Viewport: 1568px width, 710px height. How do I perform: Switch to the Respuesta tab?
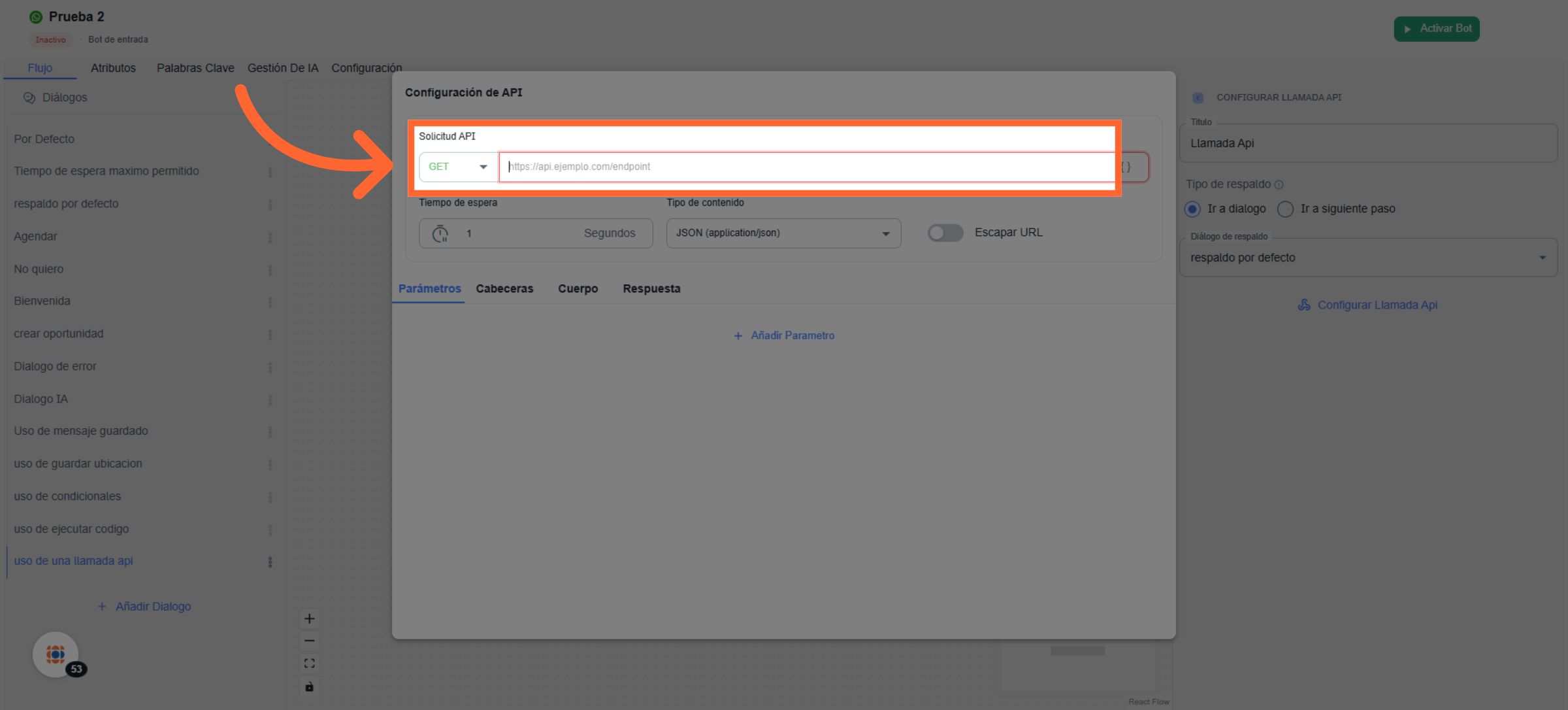[651, 289]
